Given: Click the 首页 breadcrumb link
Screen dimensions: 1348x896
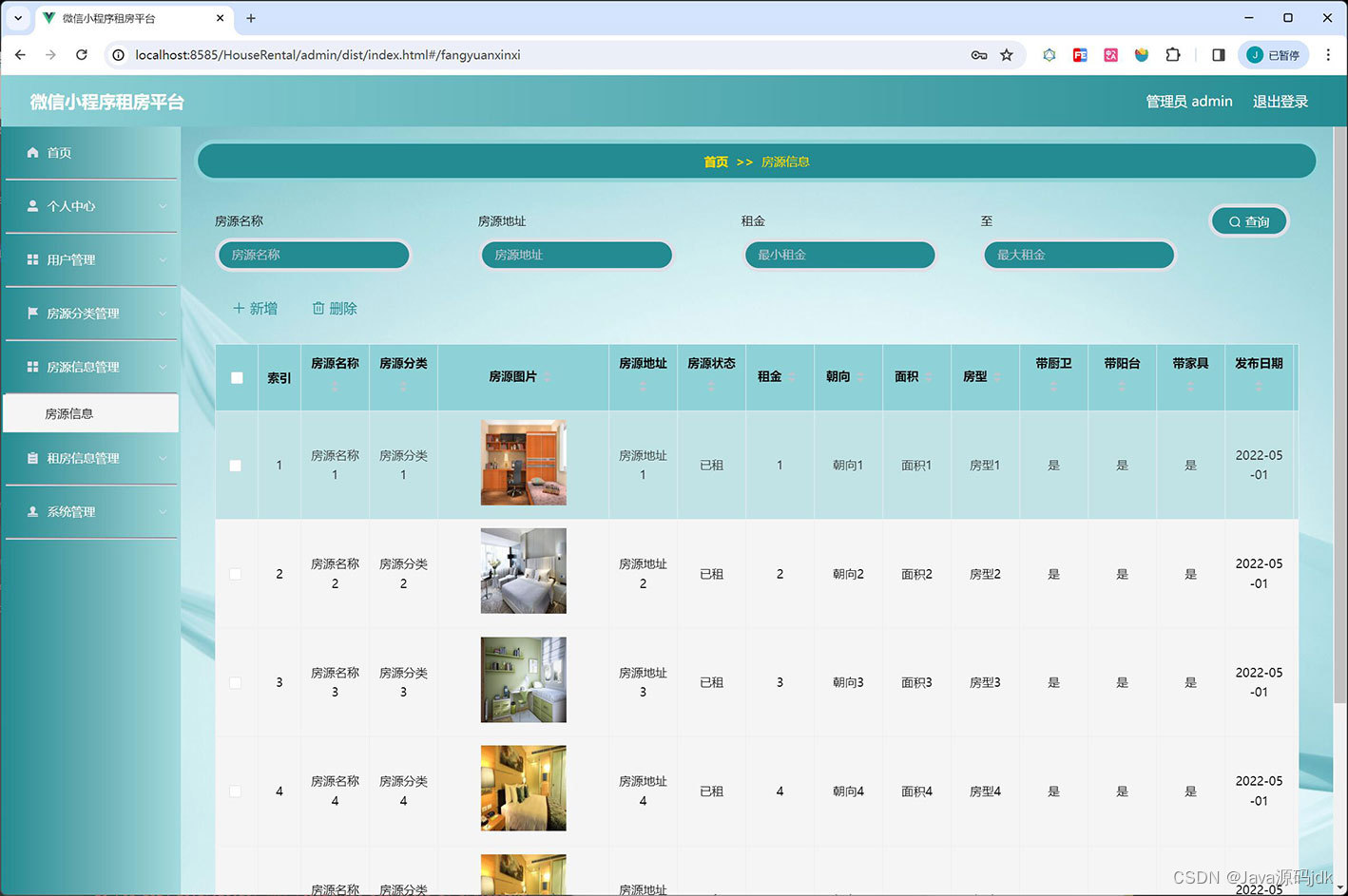Looking at the screenshot, I should pyautogui.click(x=716, y=162).
